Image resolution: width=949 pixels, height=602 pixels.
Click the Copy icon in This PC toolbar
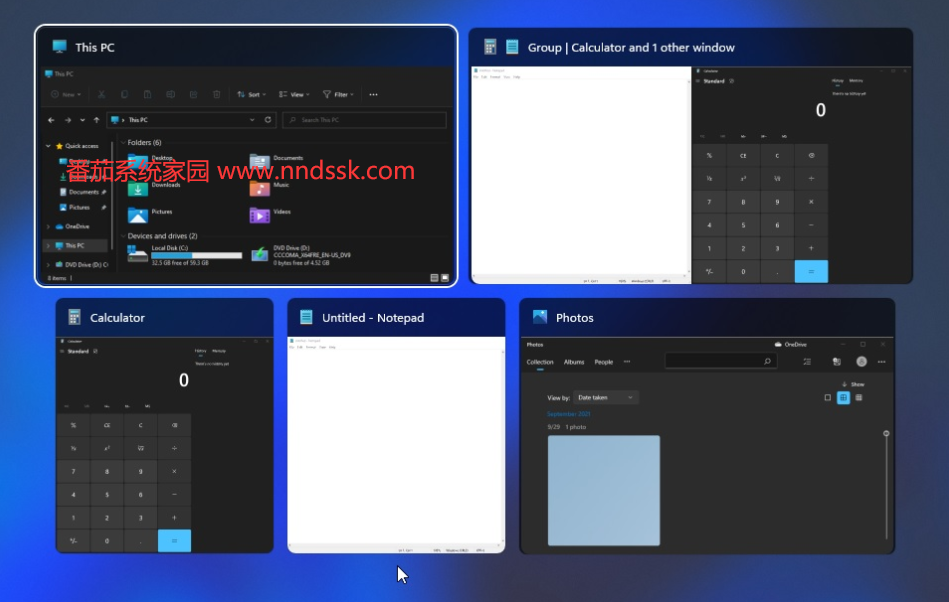(124, 94)
